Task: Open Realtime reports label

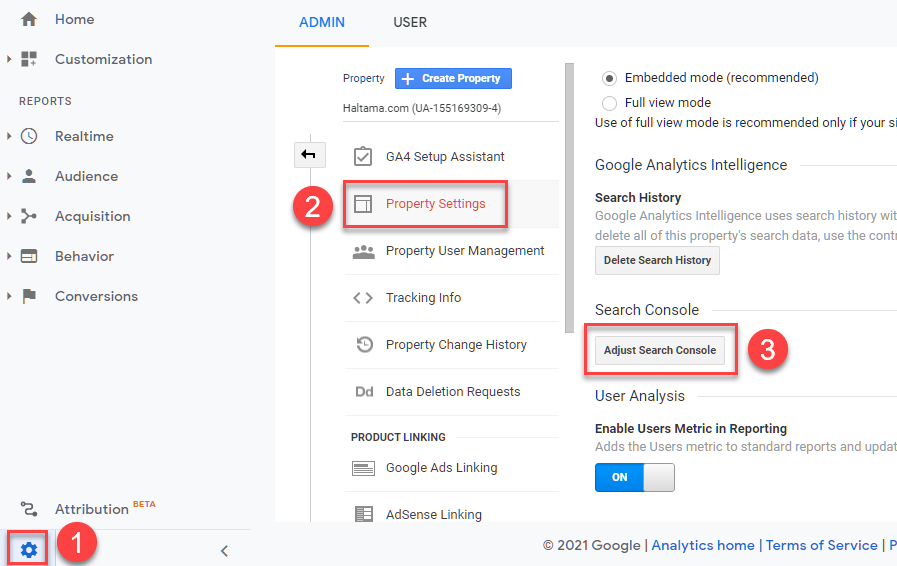Action: click(x=84, y=136)
